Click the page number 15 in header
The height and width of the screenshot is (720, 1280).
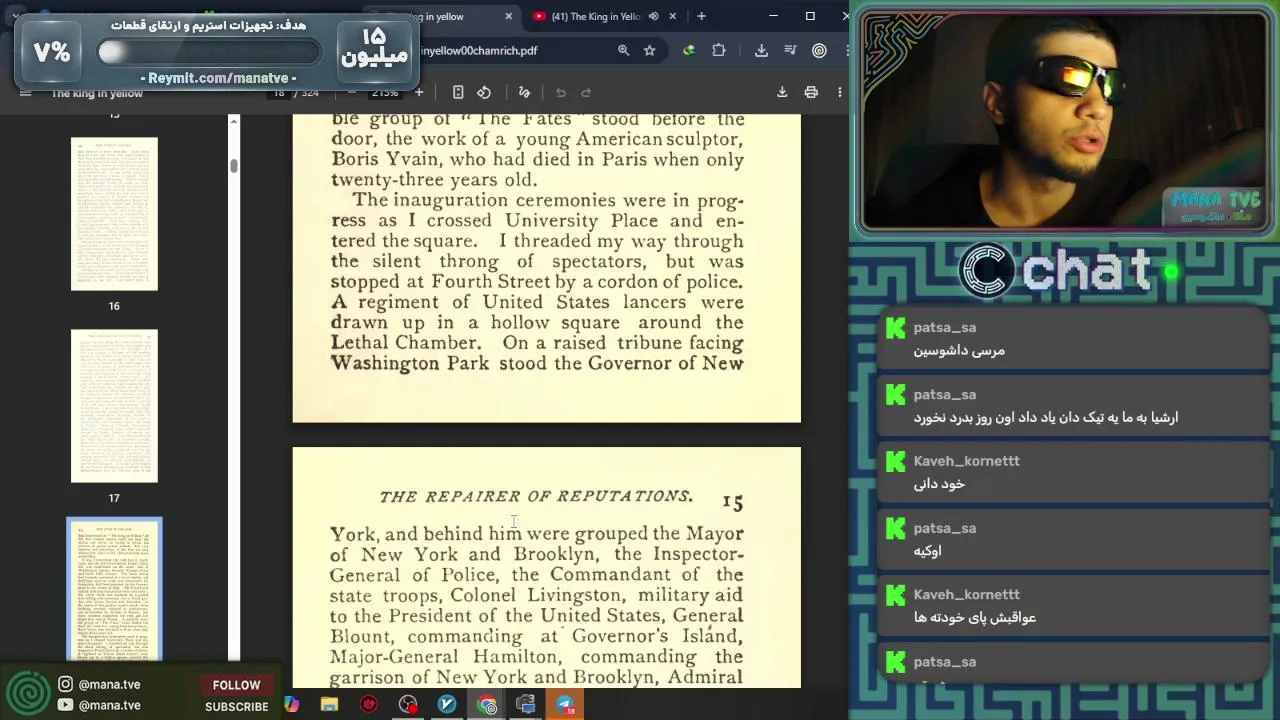click(733, 502)
